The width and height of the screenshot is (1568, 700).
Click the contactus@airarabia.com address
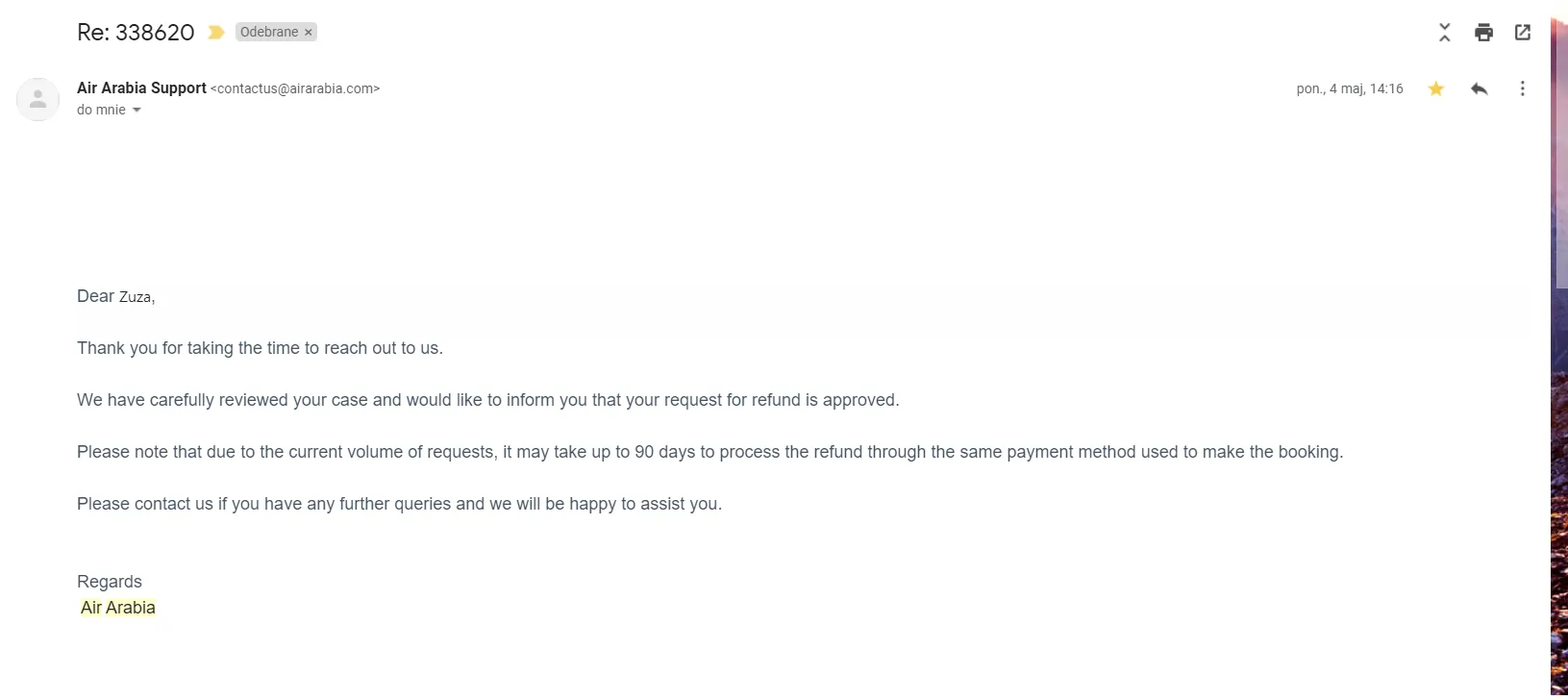(x=295, y=88)
